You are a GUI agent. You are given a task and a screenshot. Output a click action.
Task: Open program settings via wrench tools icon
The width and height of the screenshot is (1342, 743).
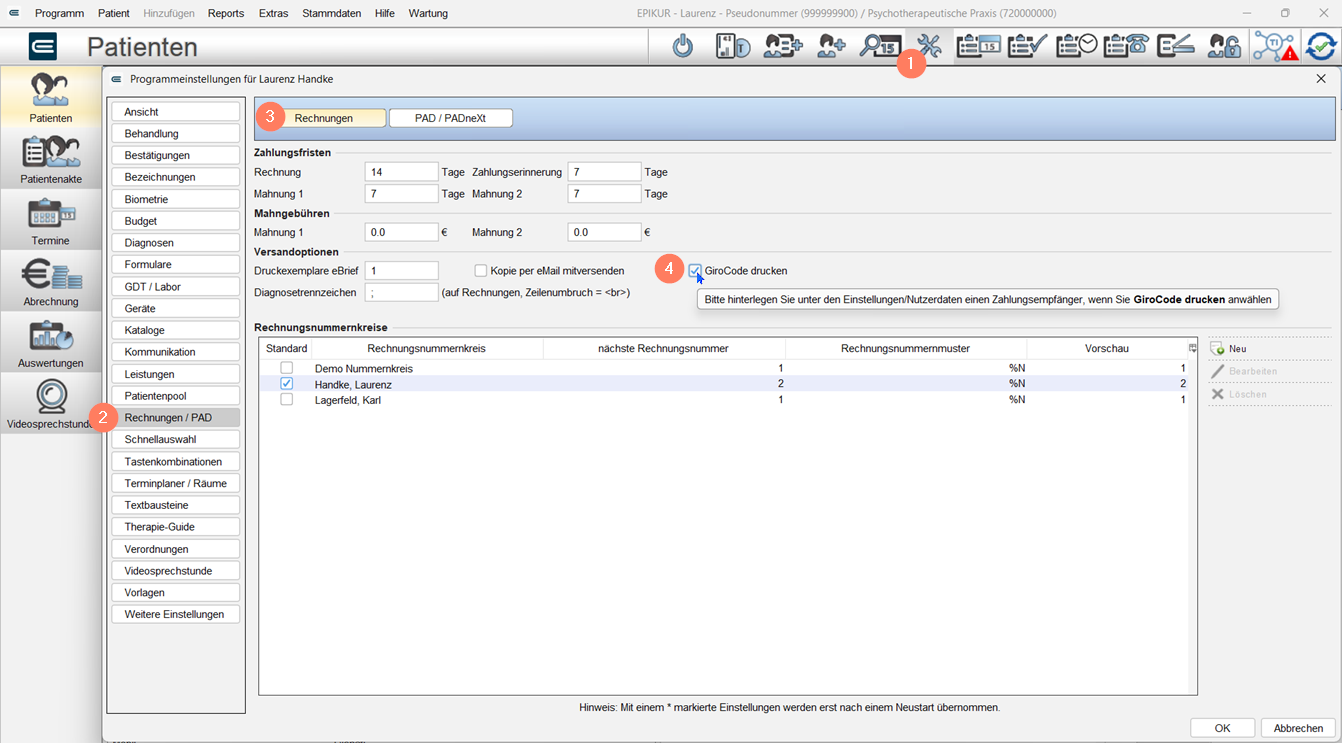[x=930, y=46]
